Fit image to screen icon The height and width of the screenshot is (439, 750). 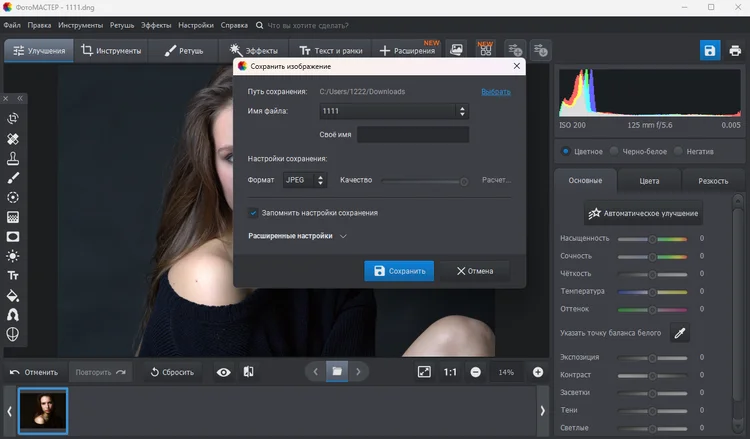424,372
